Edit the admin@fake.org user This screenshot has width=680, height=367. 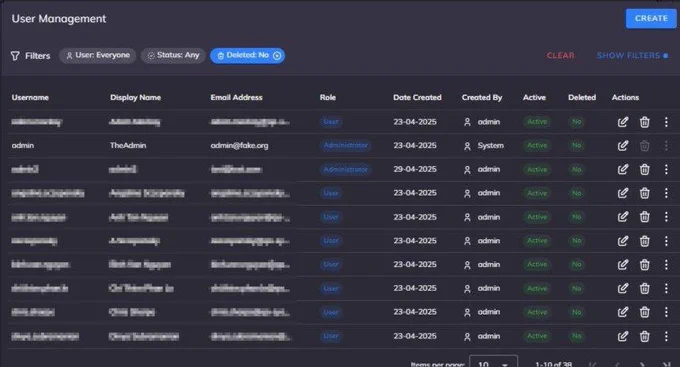[623, 146]
